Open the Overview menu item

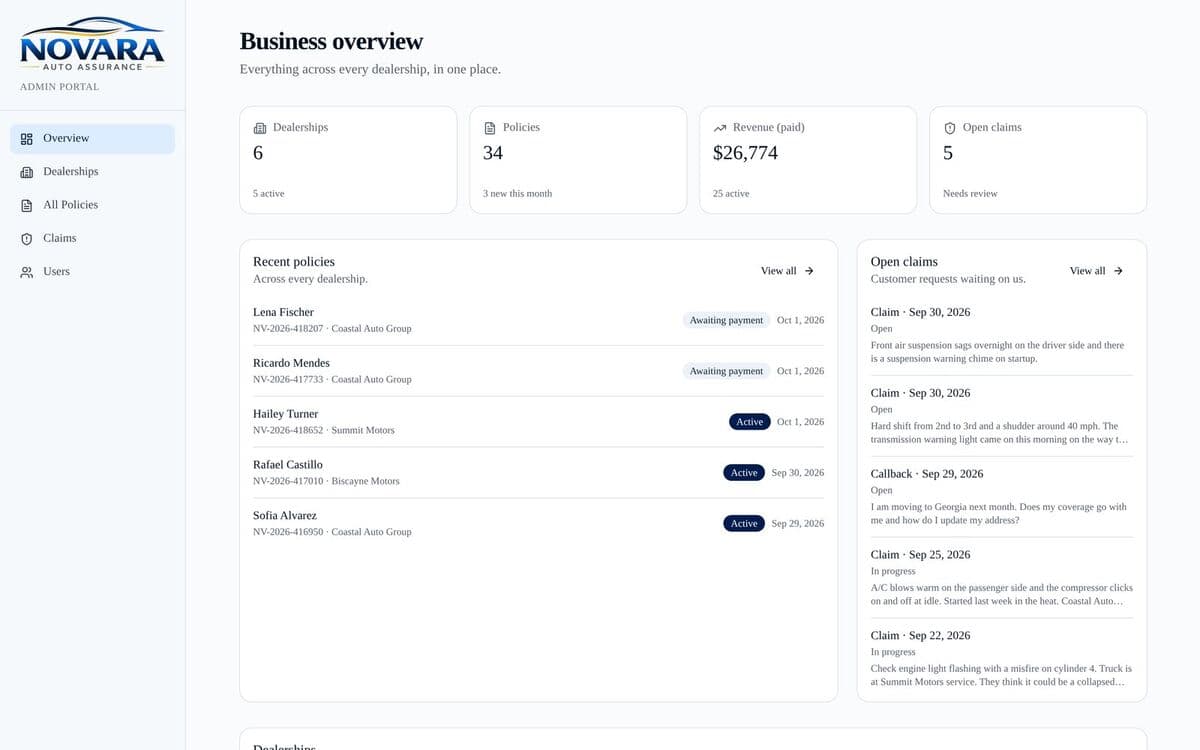92,139
